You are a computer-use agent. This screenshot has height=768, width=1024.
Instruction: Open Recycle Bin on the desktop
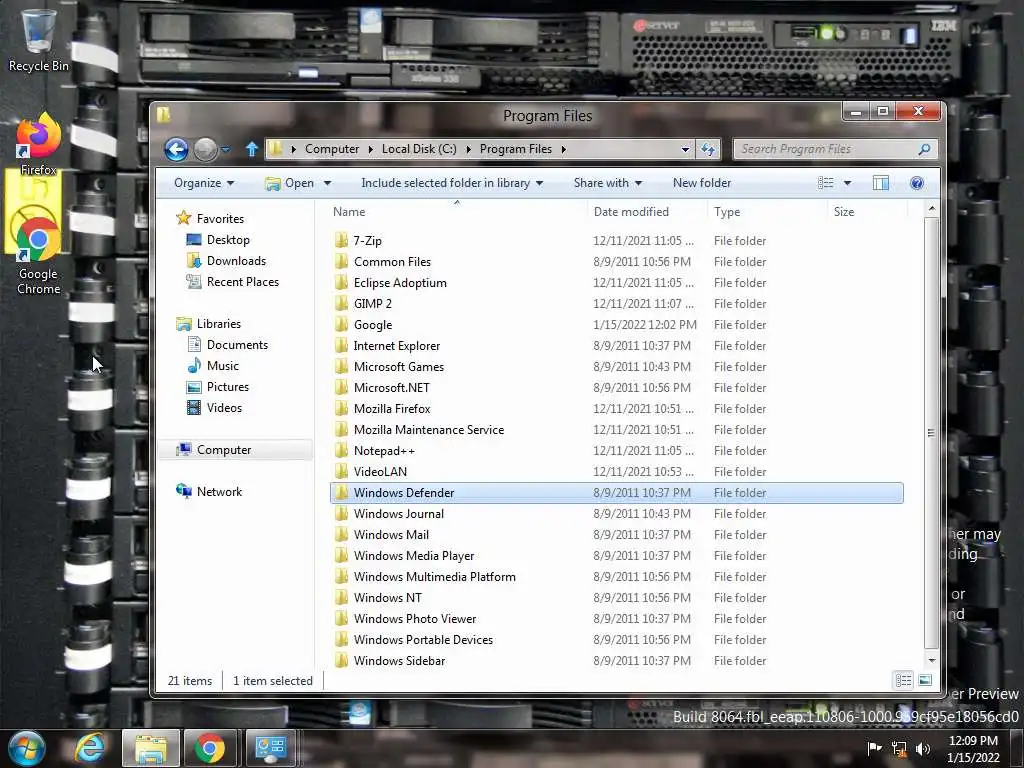tap(39, 40)
